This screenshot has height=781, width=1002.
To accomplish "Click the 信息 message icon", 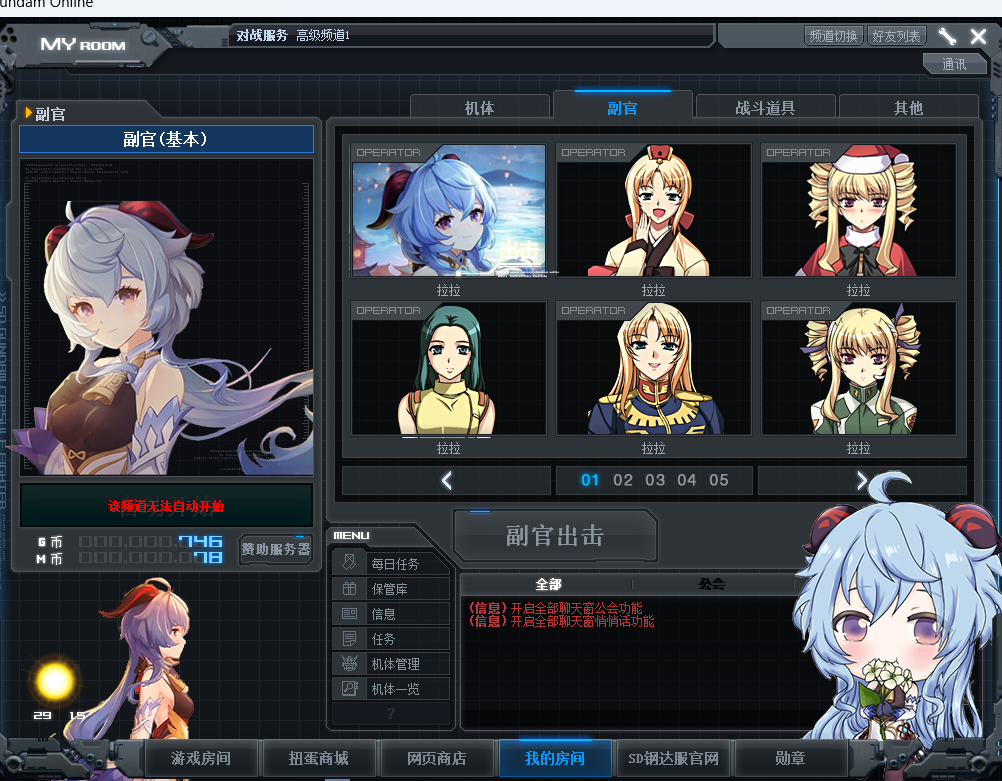I will click(x=349, y=614).
